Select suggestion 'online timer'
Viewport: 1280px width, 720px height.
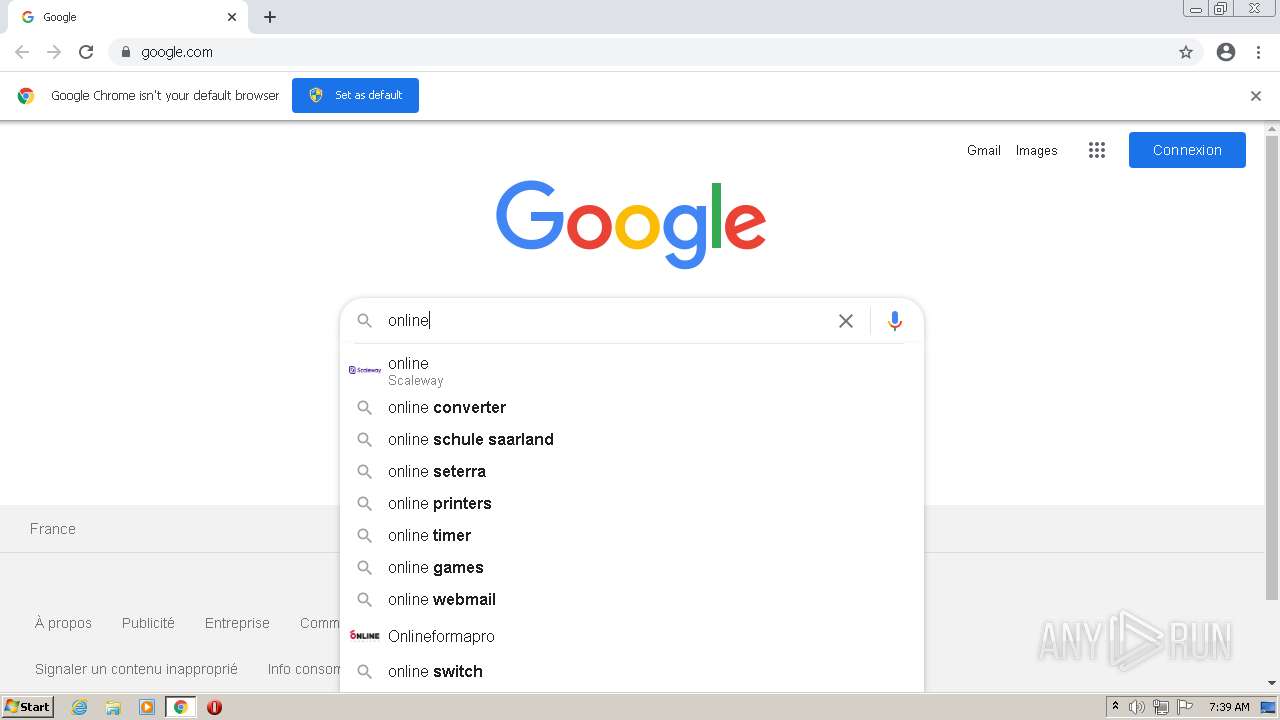(632, 535)
